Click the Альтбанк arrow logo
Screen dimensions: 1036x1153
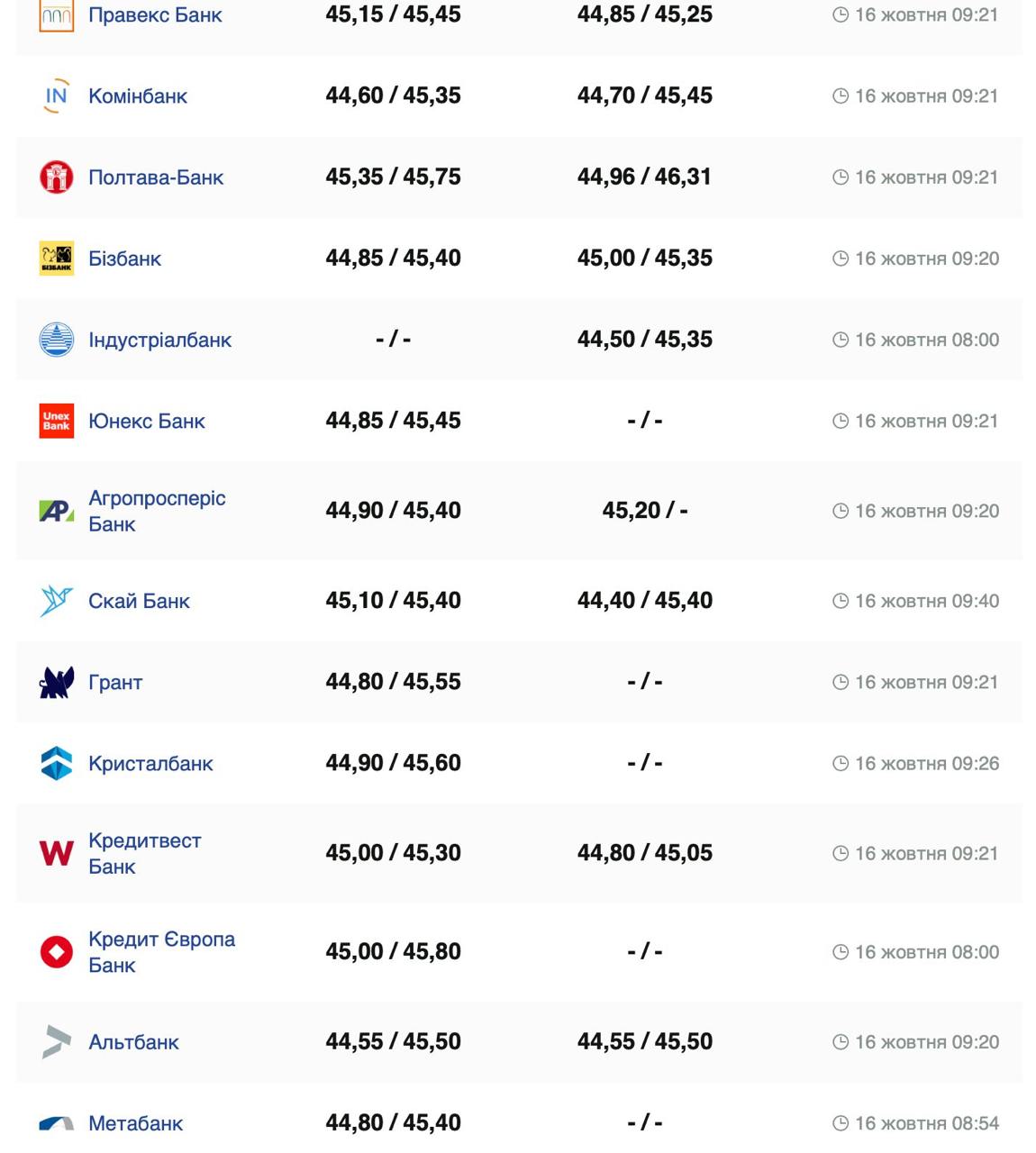click(56, 1042)
